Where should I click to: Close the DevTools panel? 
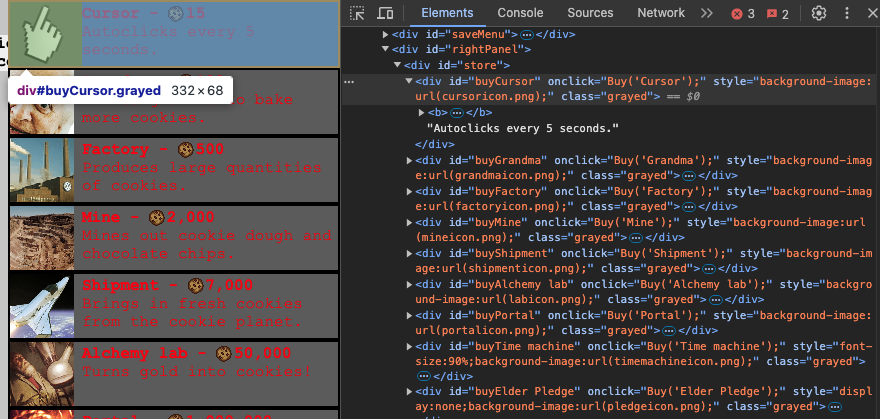point(872,13)
